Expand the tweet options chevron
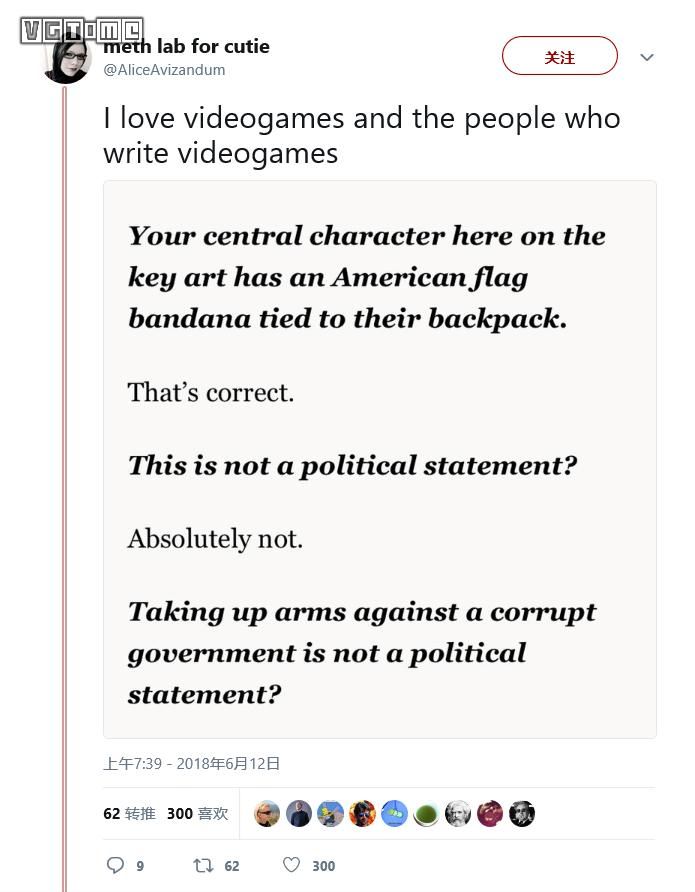695x892 pixels. [647, 57]
